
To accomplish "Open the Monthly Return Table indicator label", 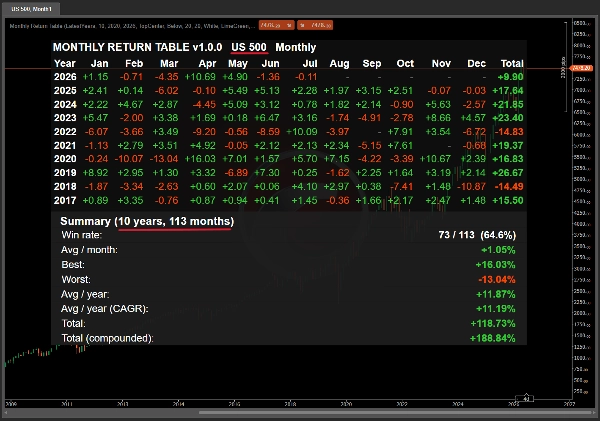I will (132, 26).
